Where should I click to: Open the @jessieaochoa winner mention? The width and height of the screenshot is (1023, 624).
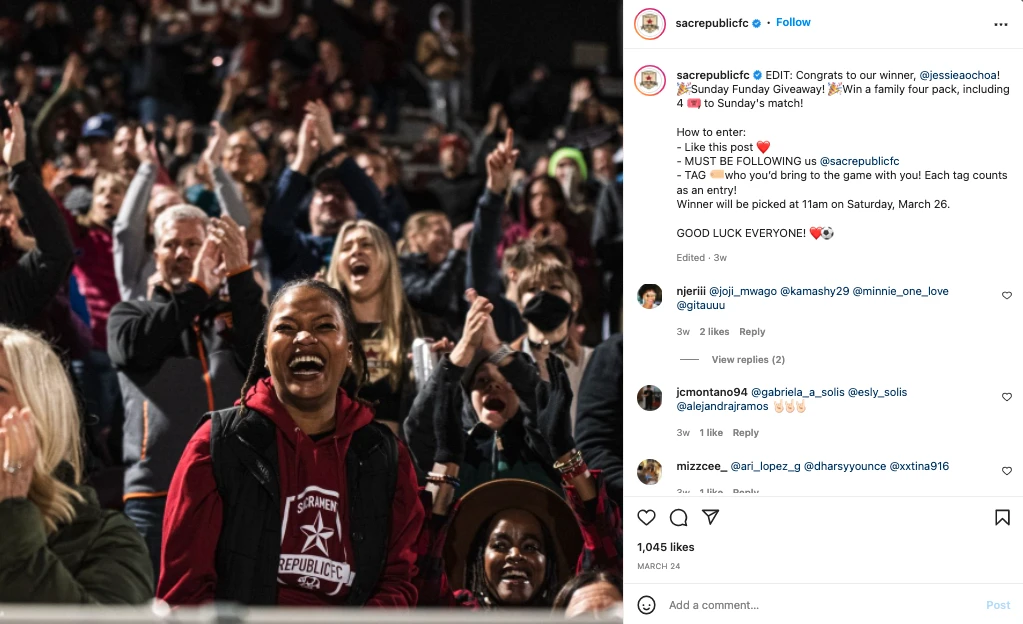tap(958, 75)
